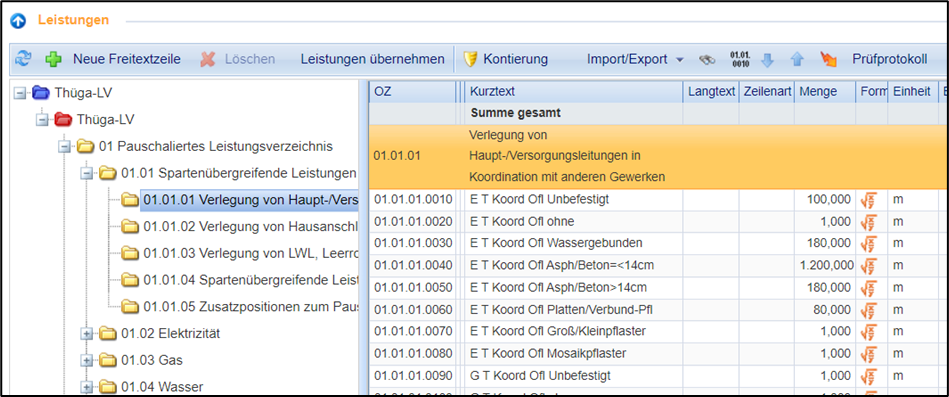Open formula icon for E T Koord Ofl Wassergebunden
Viewport: 949px width, 397px height.
pyautogui.click(x=869, y=244)
